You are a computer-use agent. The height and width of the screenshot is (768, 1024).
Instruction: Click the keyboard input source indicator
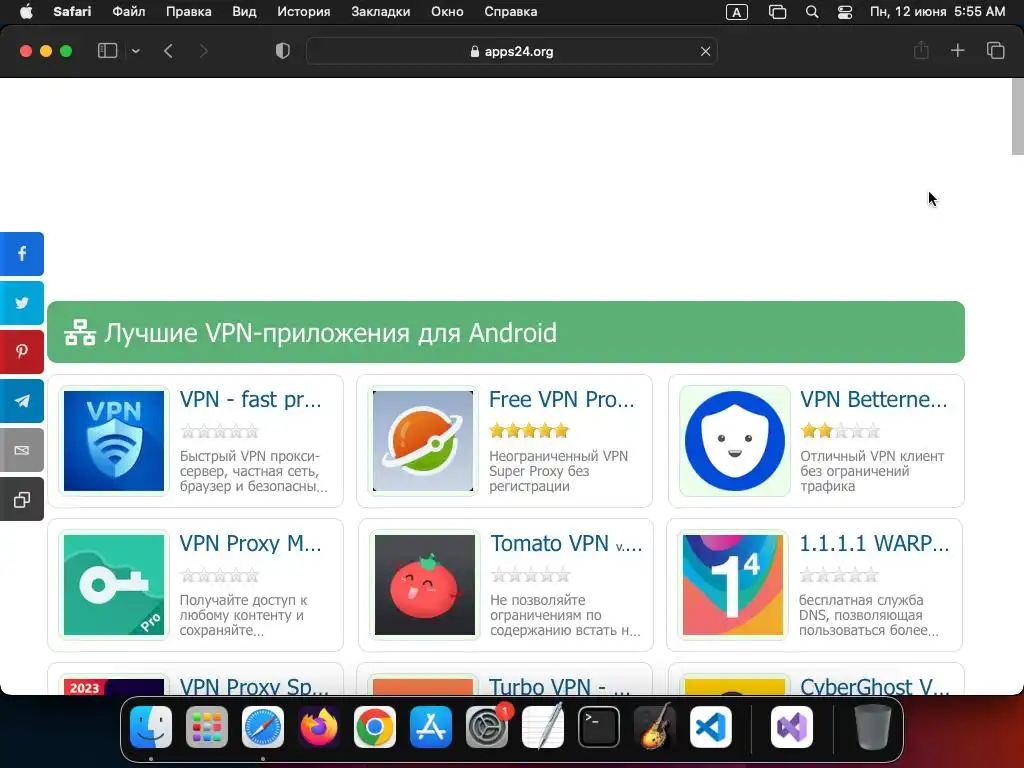[737, 12]
